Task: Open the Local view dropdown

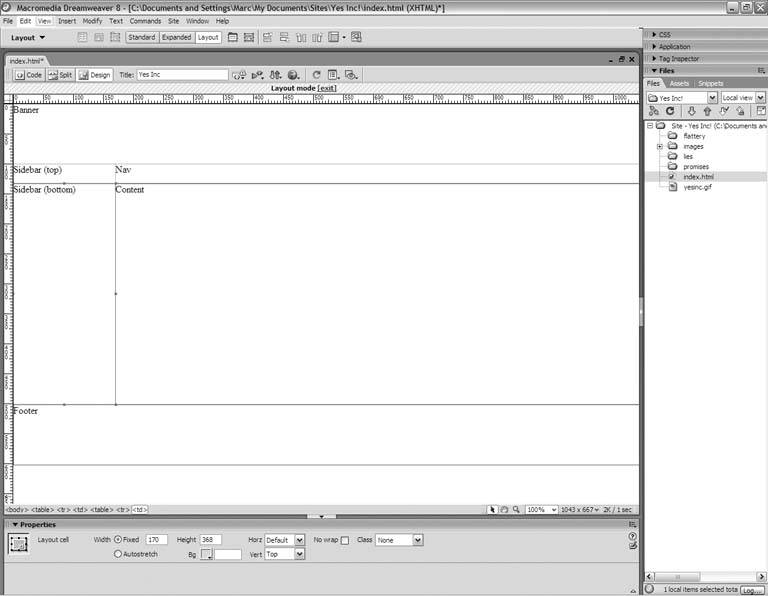Action: (743, 98)
